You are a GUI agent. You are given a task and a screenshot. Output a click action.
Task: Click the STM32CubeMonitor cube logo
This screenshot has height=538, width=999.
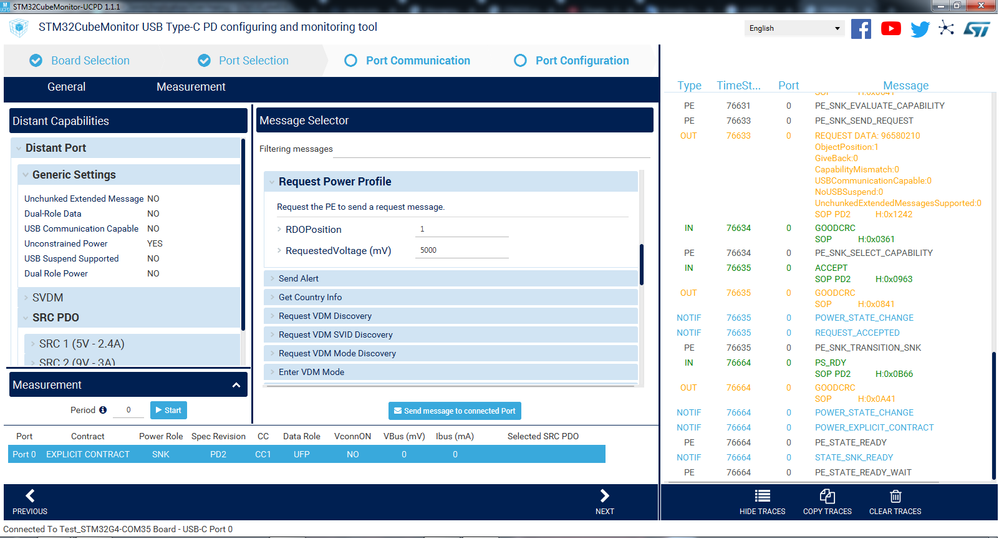click(x=19, y=28)
